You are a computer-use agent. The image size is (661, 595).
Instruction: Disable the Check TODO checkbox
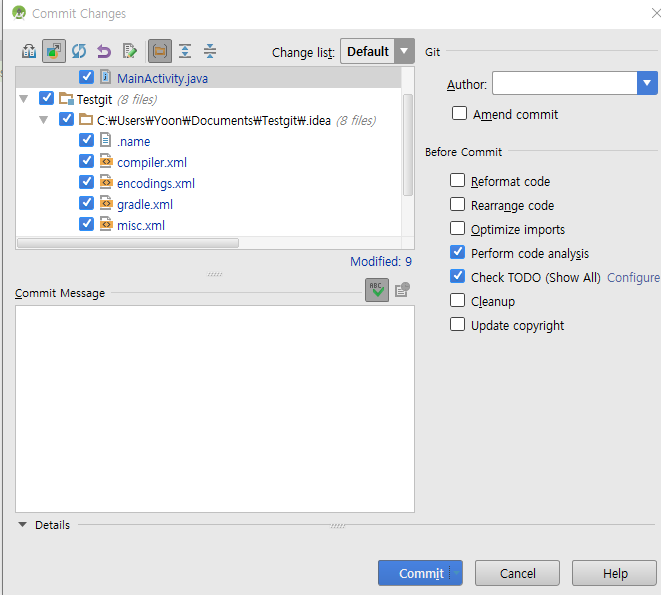[x=457, y=277]
